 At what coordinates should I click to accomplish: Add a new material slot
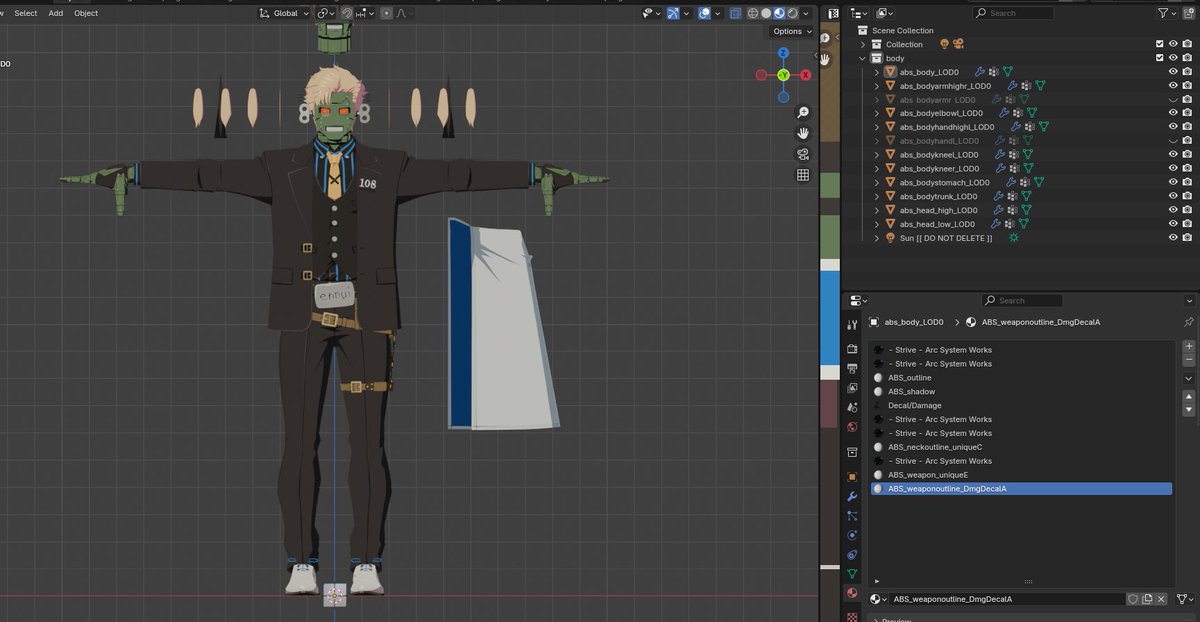pyautogui.click(x=1189, y=346)
